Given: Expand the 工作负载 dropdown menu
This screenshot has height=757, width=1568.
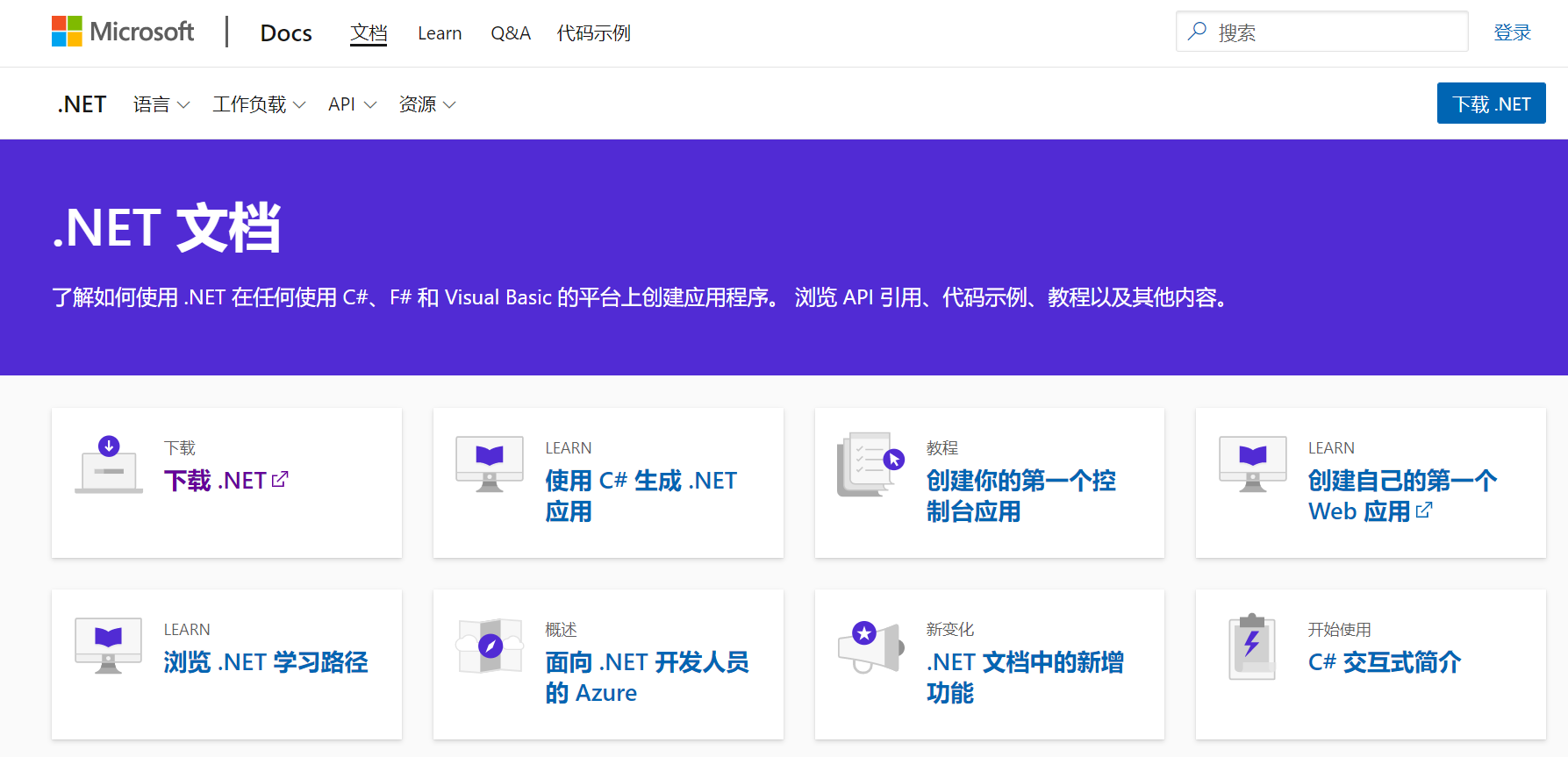Looking at the screenshot, I should [259, 104].
